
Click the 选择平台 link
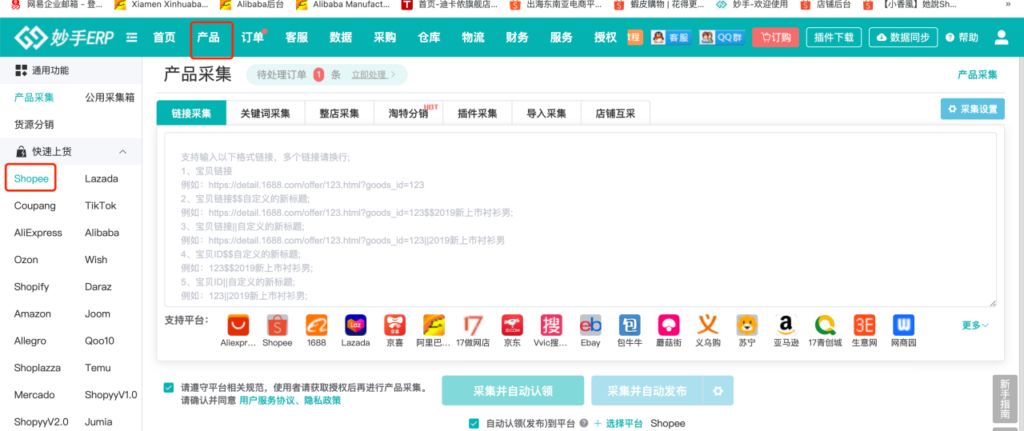coord(618,423)
